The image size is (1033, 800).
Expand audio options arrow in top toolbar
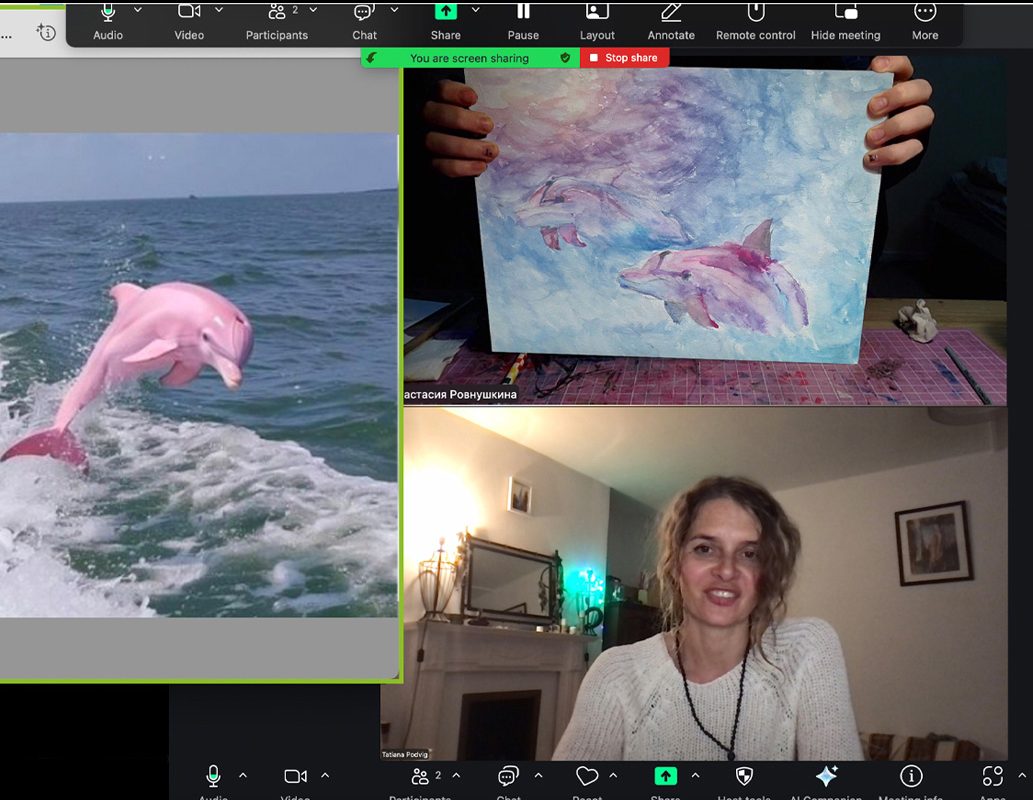(138, 10)
